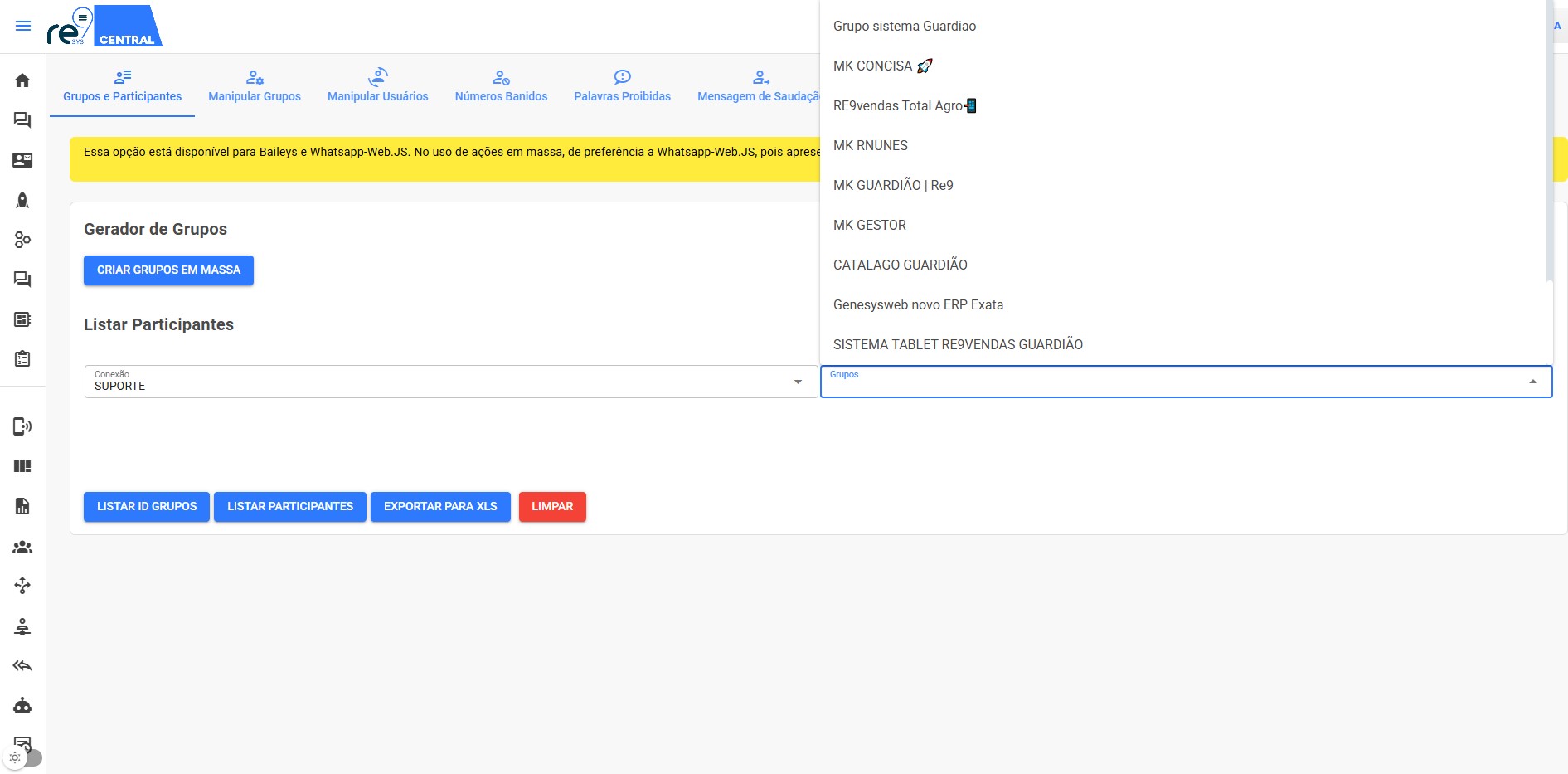Viewport: 1568px width, 774px height.
Task: Open the robot chatbot sidebar icon
Action: coord(22,706)
